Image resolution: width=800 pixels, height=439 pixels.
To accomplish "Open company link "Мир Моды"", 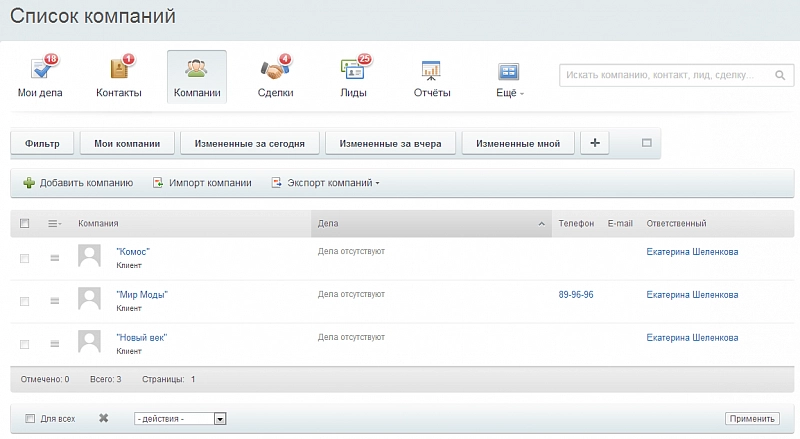I will coord(142,295).
